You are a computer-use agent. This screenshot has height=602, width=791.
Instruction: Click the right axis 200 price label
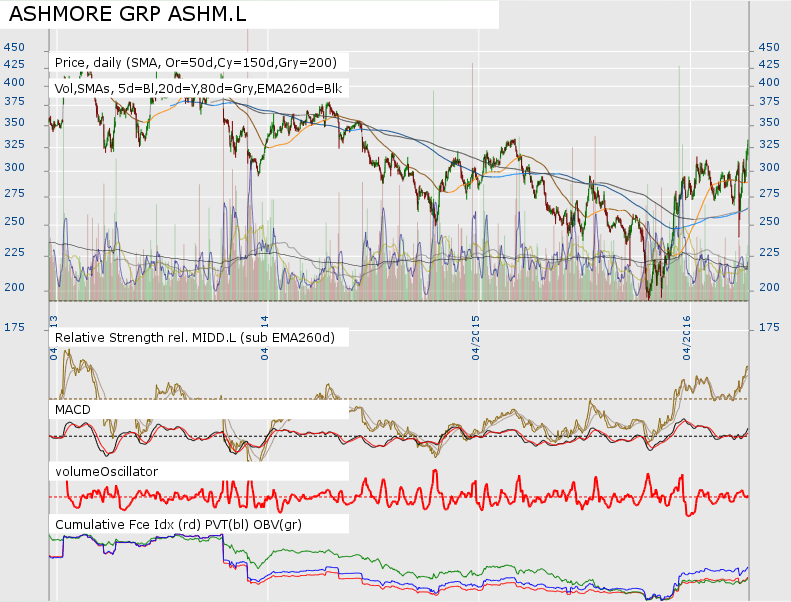click(769, 287)
